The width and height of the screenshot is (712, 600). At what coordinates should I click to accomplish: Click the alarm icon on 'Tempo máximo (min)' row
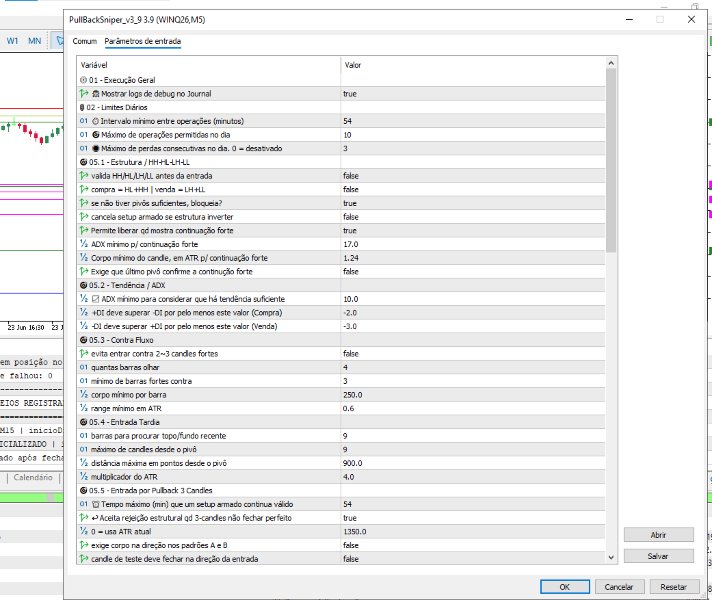[96, 504]
